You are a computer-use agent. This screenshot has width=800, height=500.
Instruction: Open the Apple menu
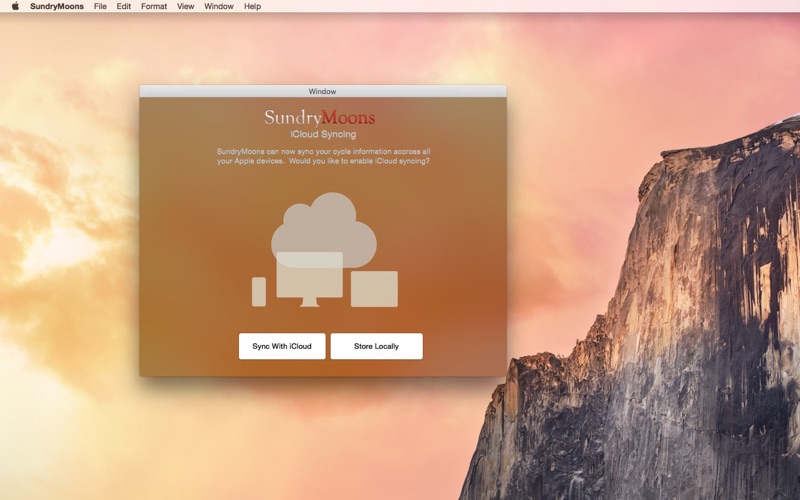click(x=15, y=6)
